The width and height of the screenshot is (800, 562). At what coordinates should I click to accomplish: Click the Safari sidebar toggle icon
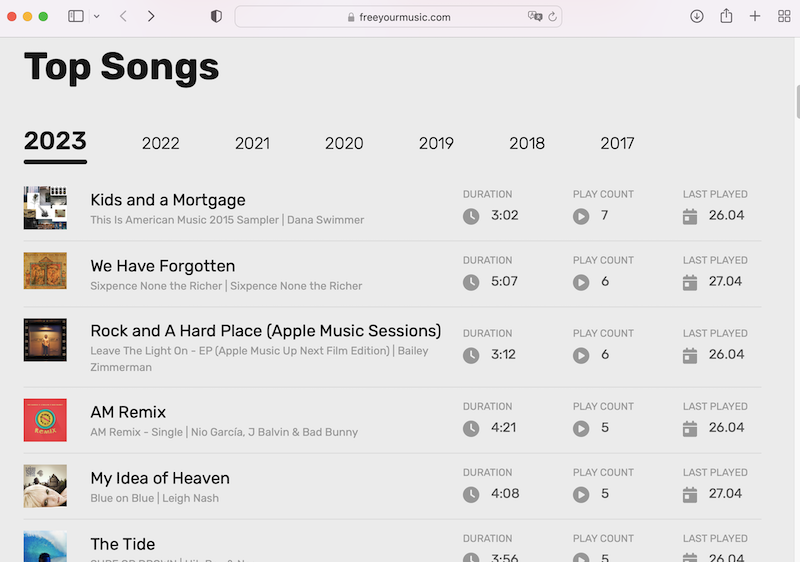tap(76, 16)
